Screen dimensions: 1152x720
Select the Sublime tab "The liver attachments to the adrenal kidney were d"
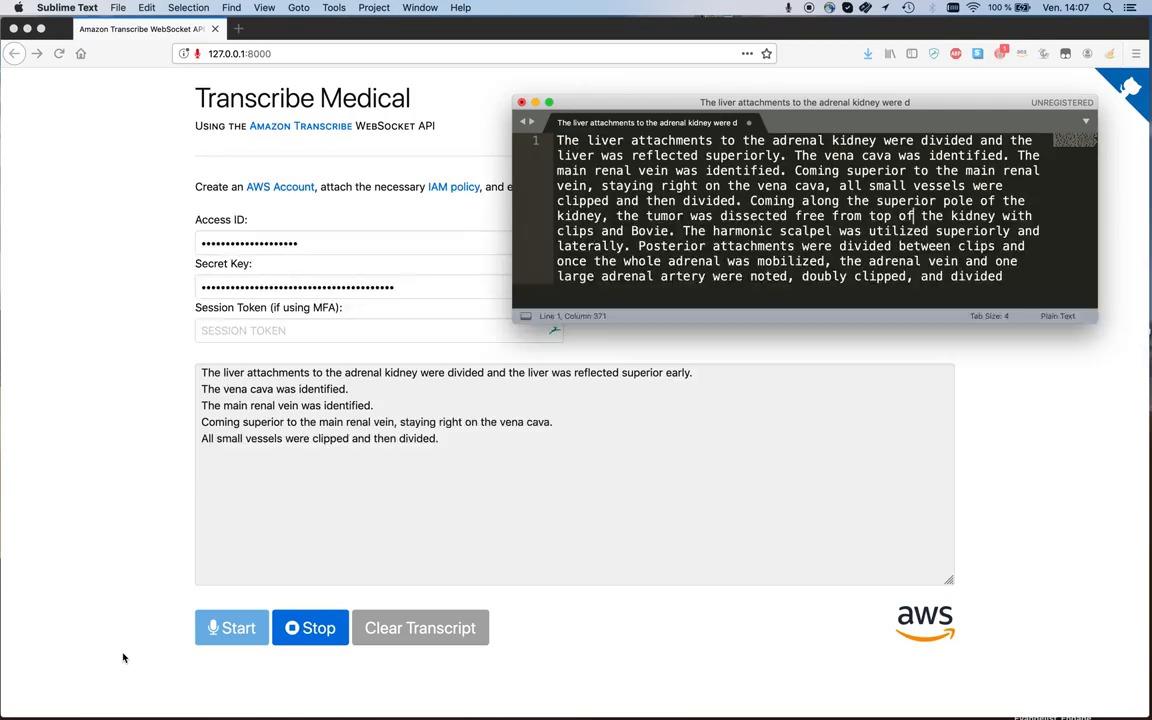[x=647, y=123]
